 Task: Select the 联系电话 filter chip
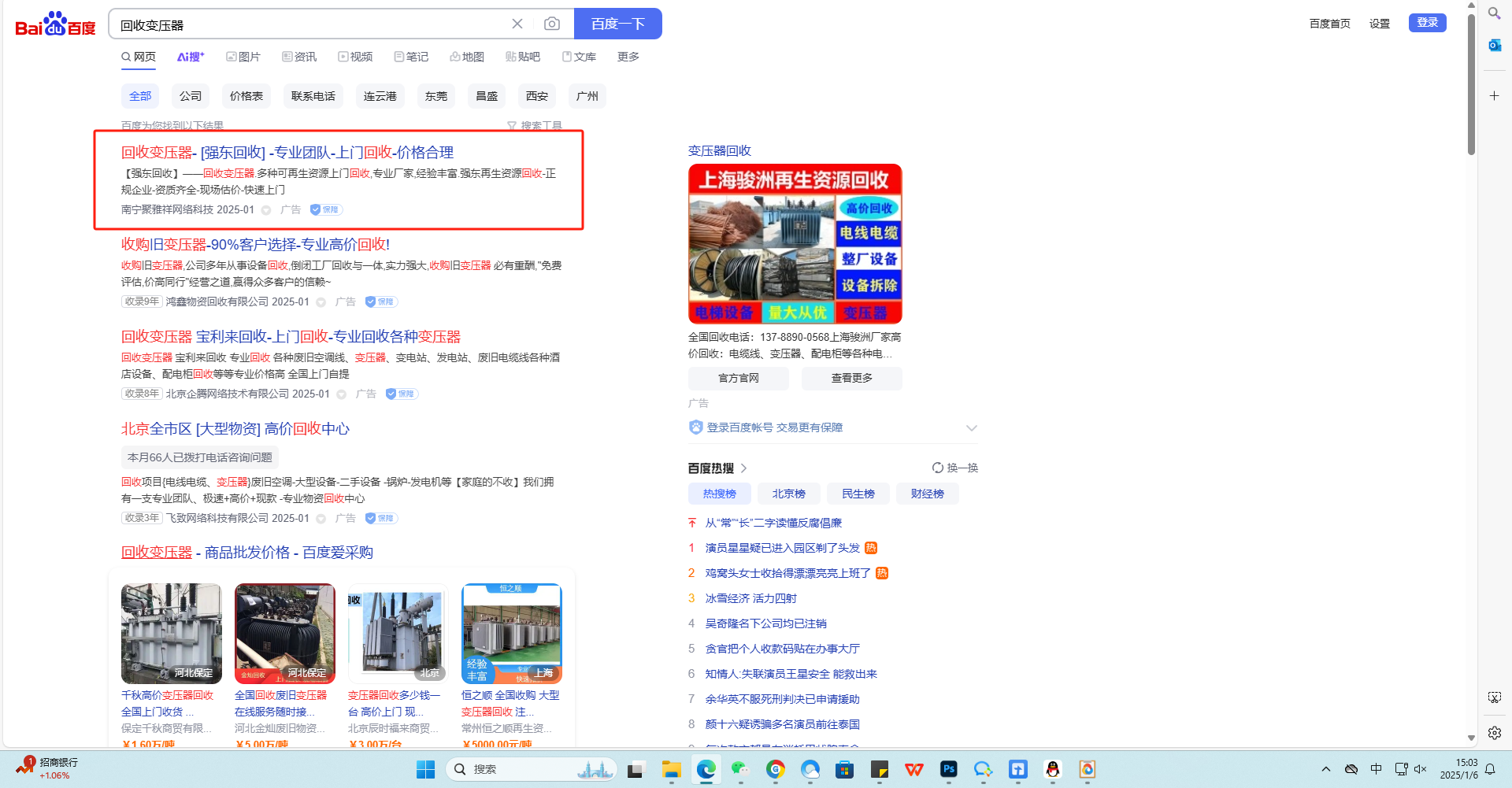point(313,96)
